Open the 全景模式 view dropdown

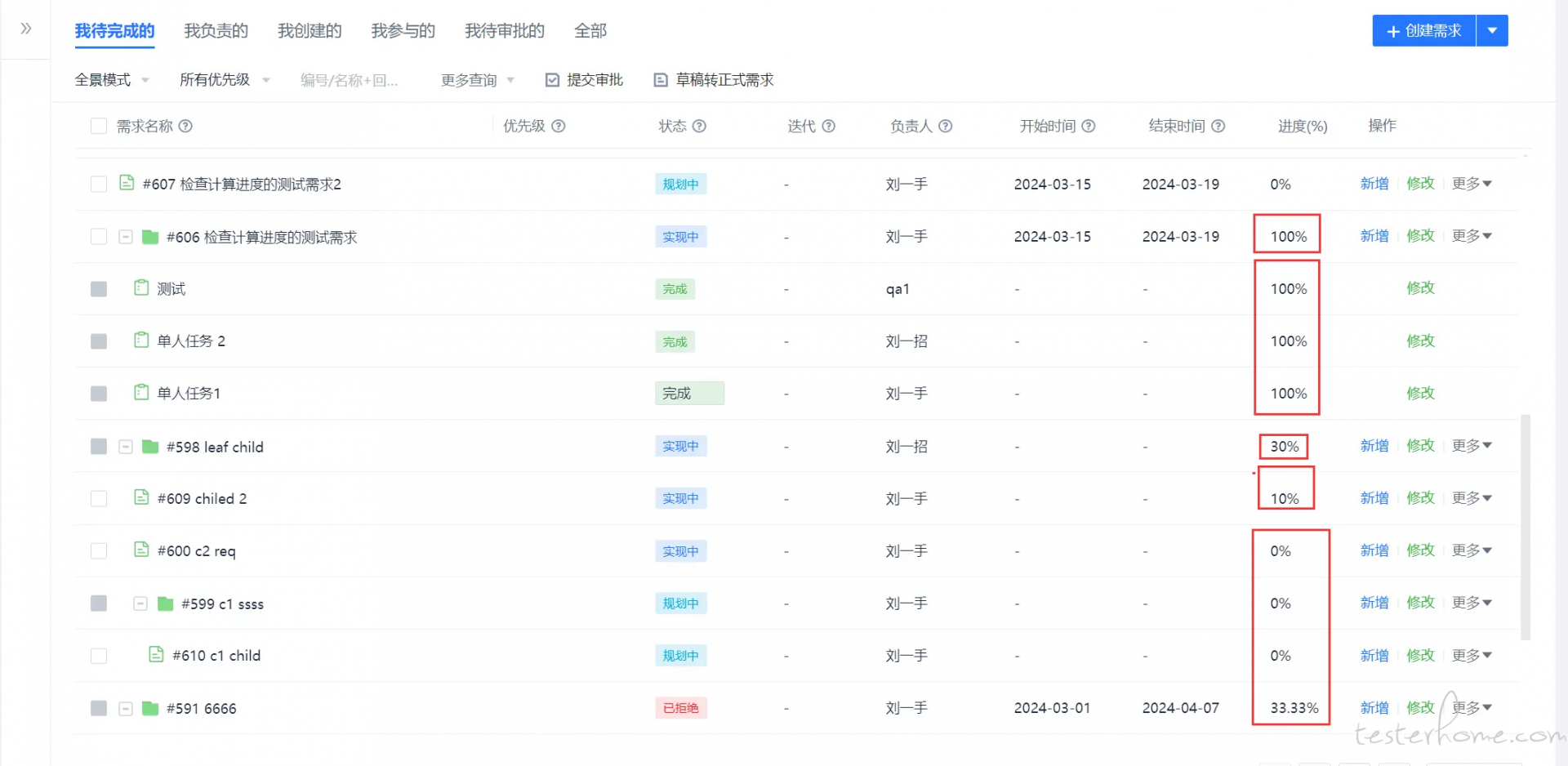click(112, 80)
